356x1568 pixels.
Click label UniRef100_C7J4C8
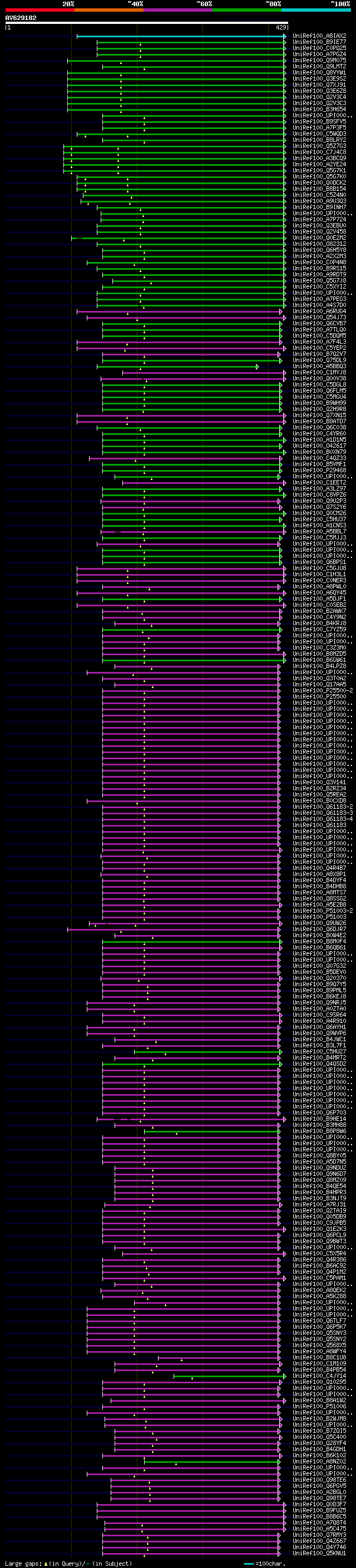tap(319, 152)
